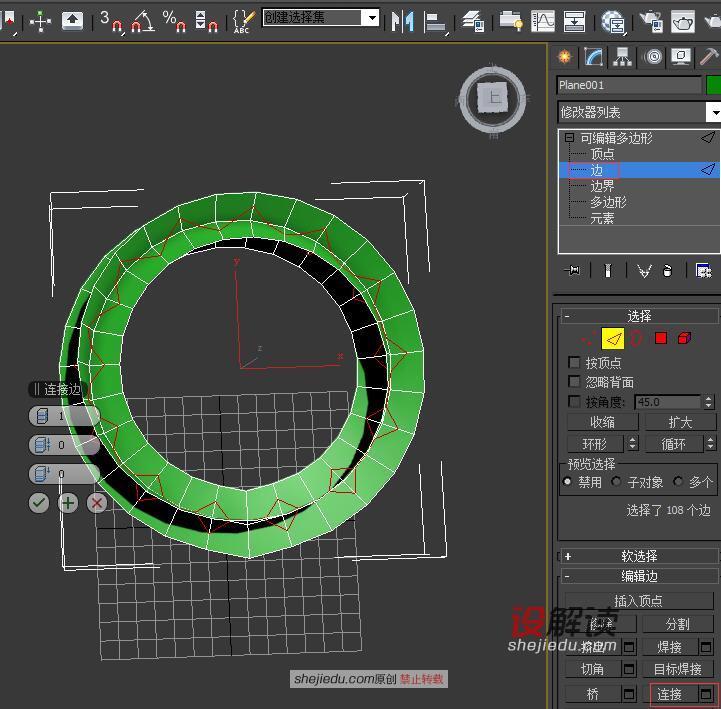Toggle Angle Snap in toolbar

coord(143,21)
